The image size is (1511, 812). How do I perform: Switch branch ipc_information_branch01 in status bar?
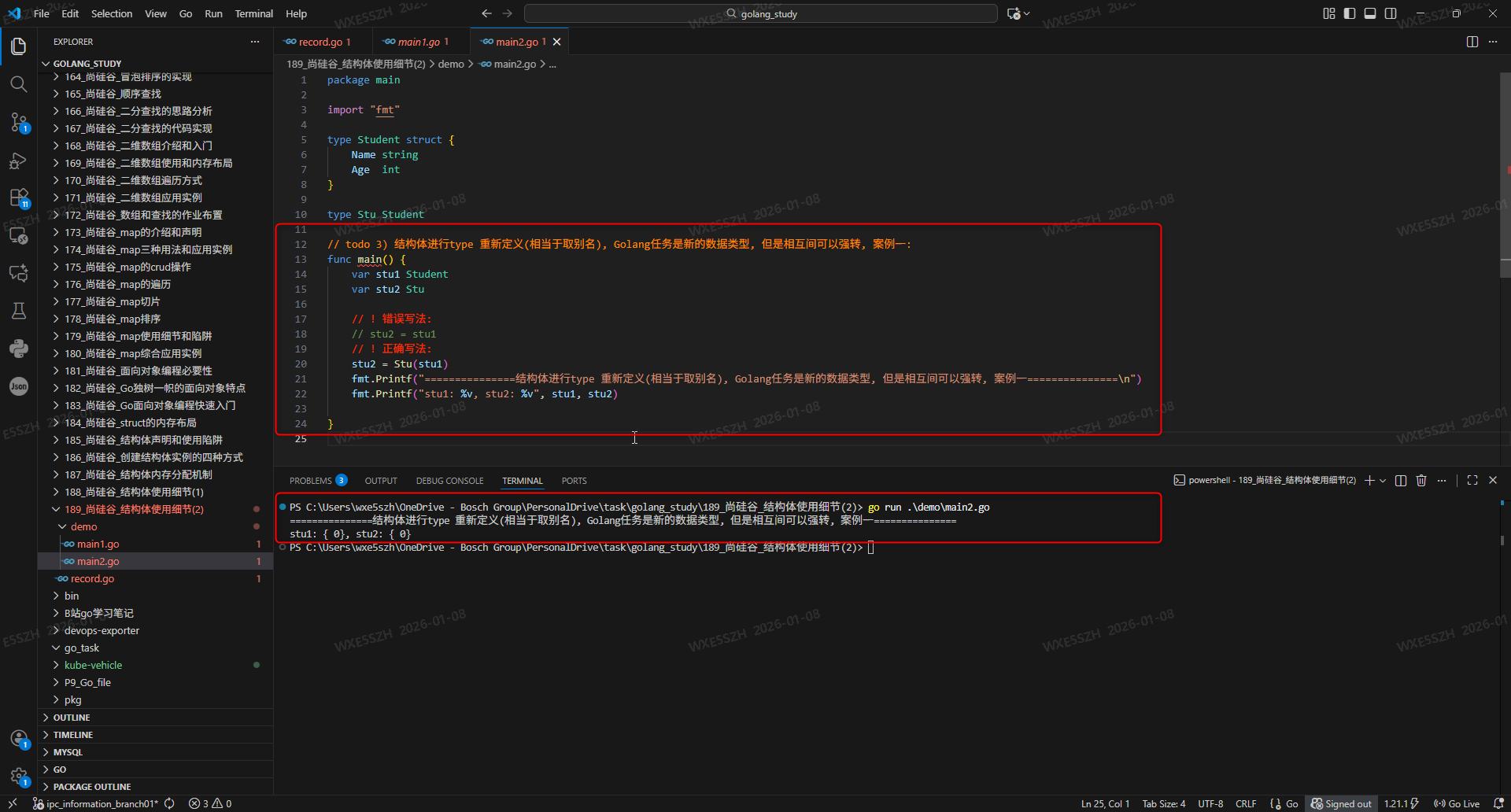pos(95,803)
